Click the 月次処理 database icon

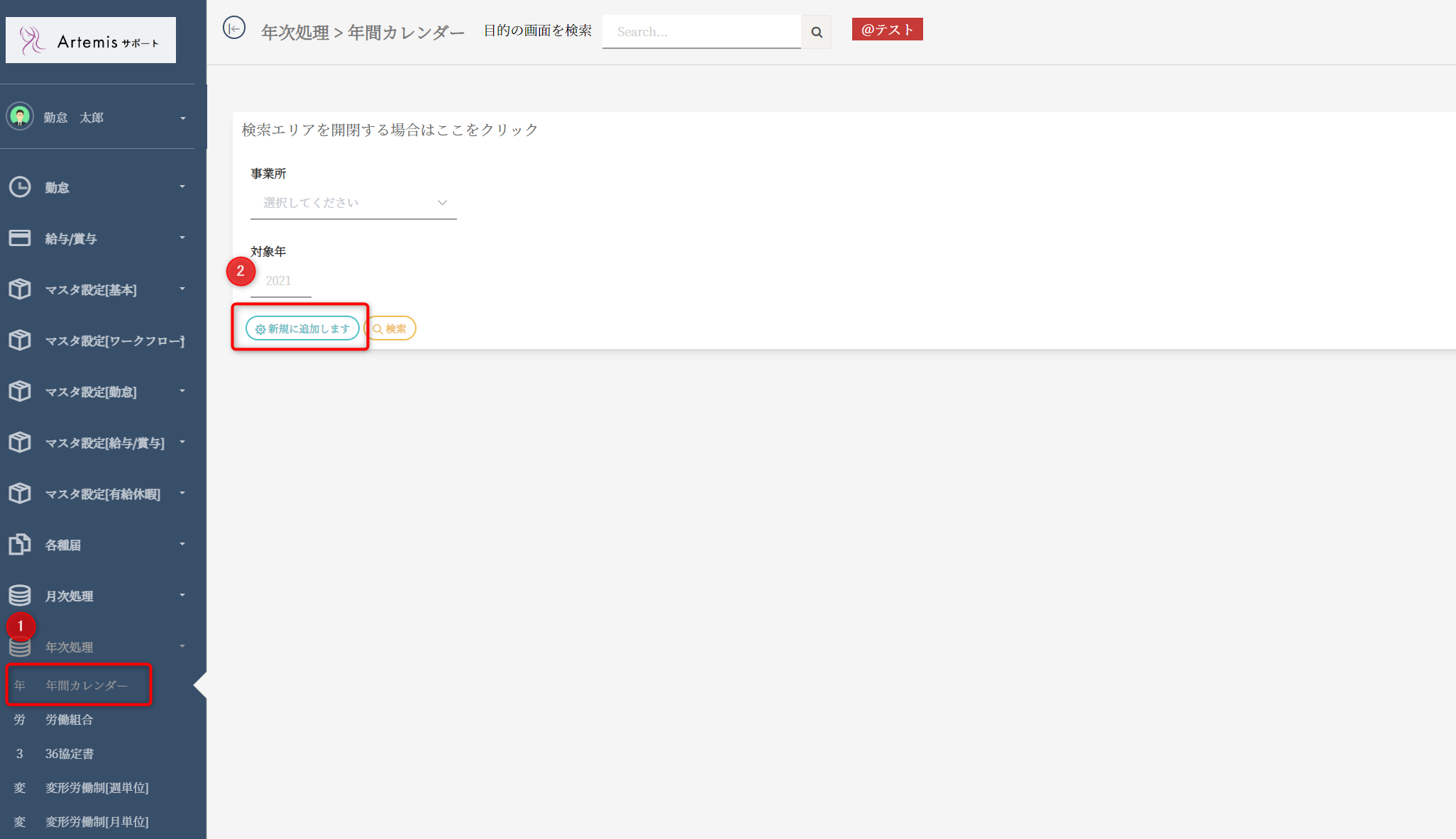pos(20,596)
